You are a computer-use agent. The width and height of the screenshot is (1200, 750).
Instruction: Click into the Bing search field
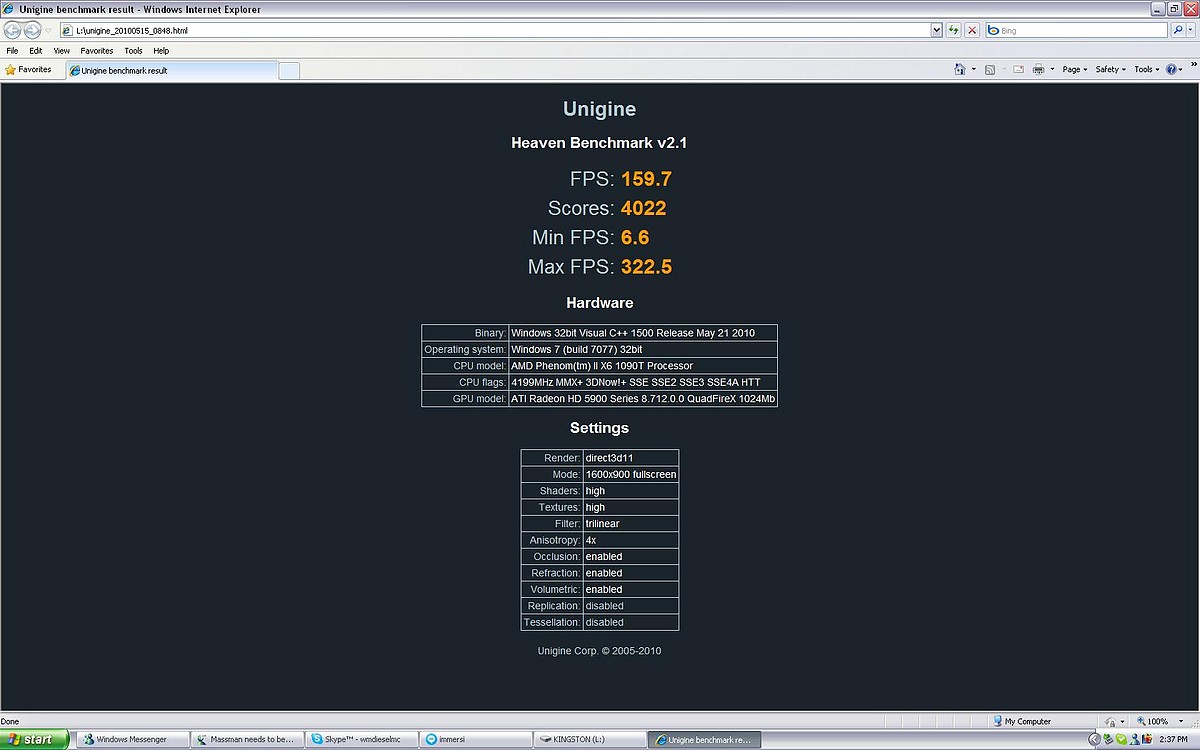click(x=1075, y=30)
